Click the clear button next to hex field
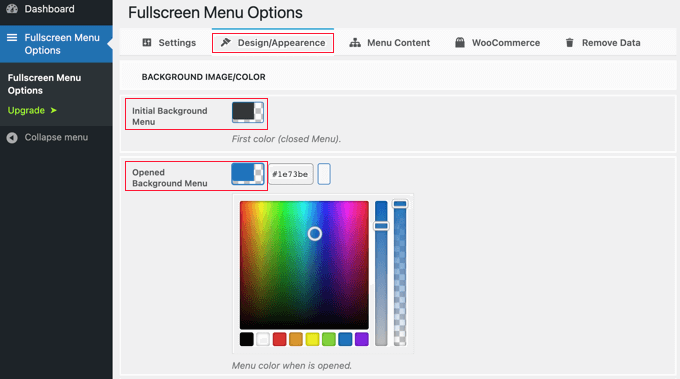This screenshot has height=379, width=680. coord(324,174)
